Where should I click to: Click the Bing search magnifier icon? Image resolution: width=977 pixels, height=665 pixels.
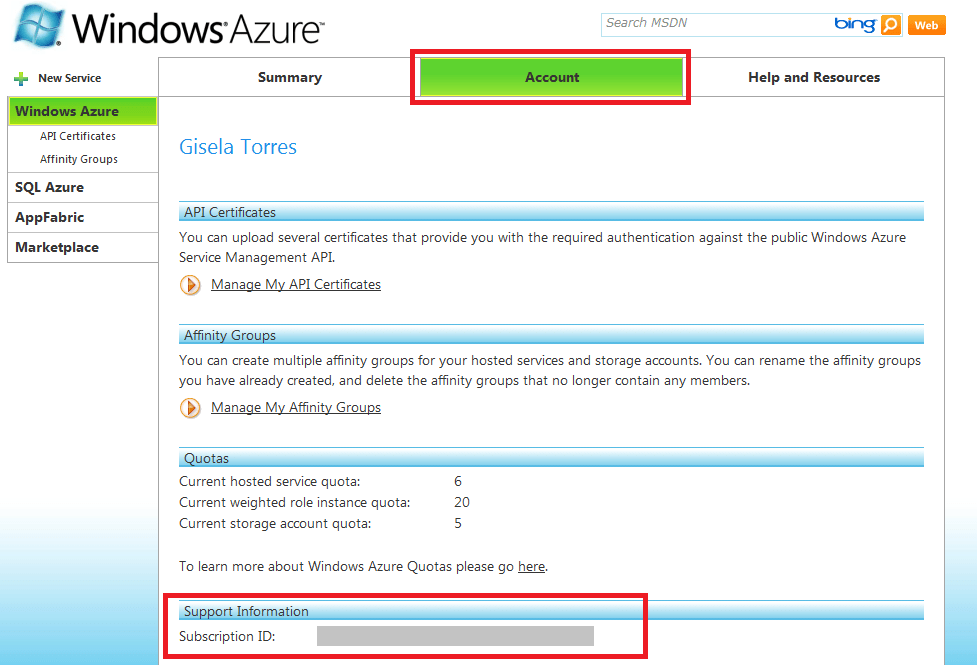[x=891, y=25]
